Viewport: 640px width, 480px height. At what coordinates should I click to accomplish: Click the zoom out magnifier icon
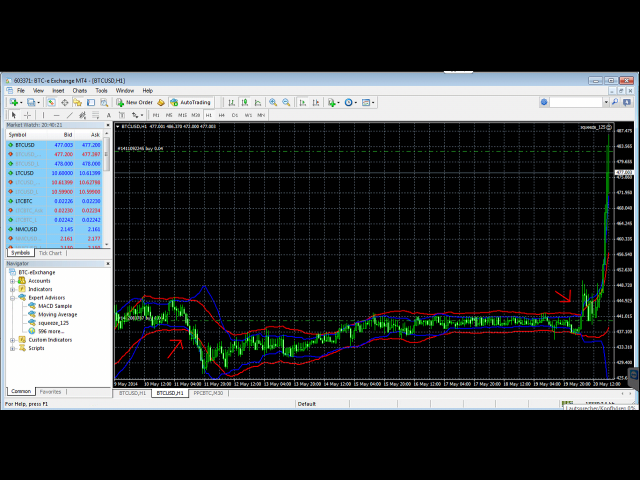(x=286, y=102)
